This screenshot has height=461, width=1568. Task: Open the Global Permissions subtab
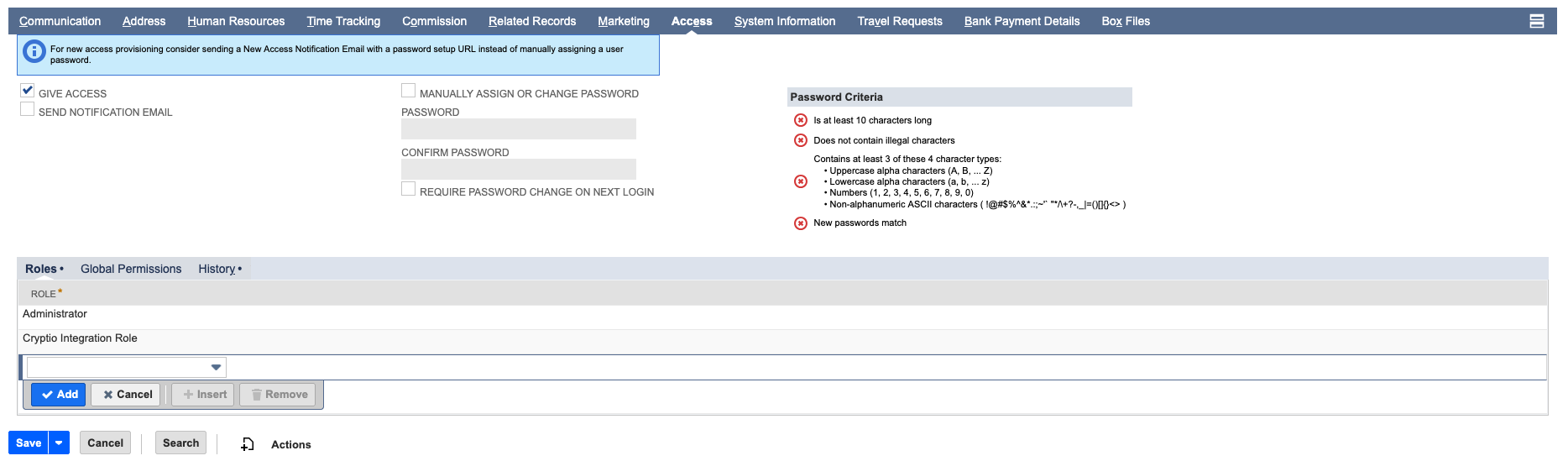pos(131,269)
